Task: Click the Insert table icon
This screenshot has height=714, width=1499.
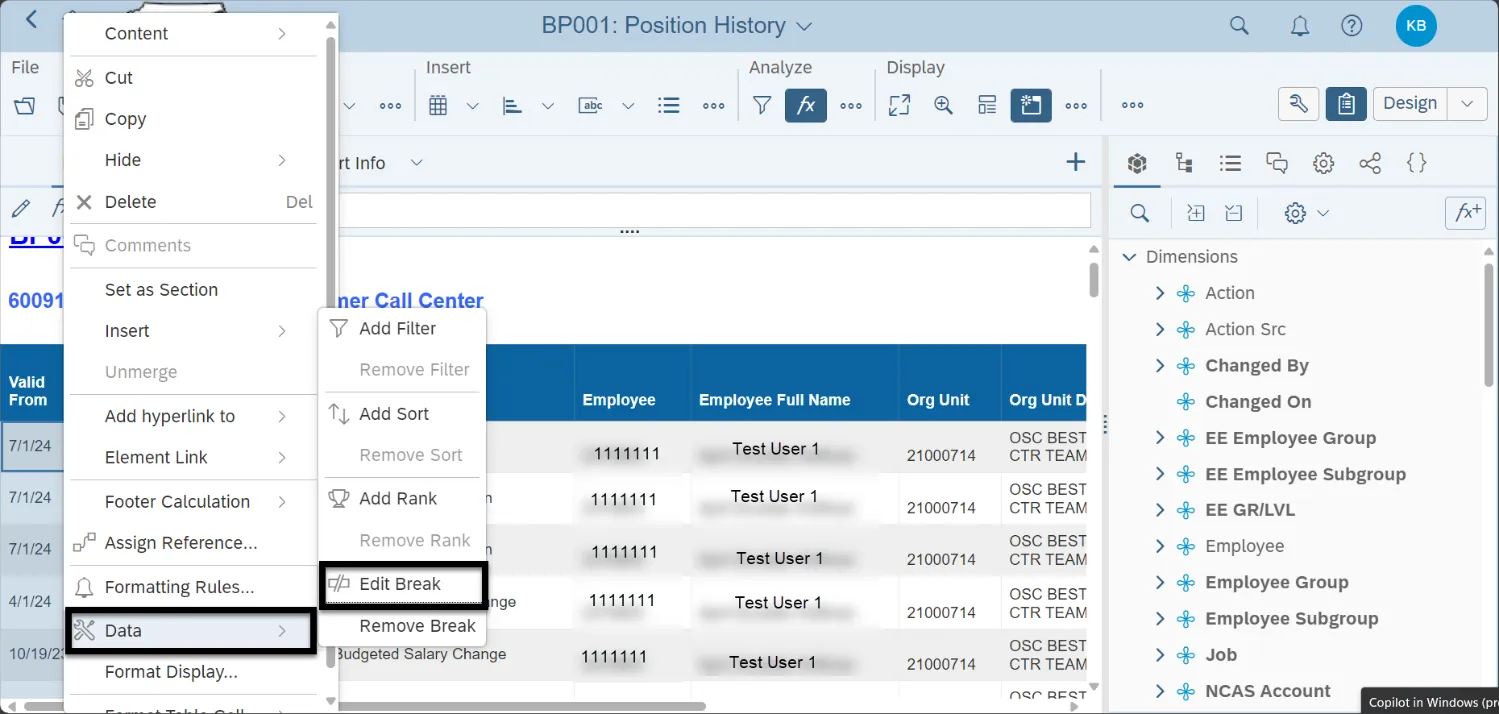Action: 437,105
